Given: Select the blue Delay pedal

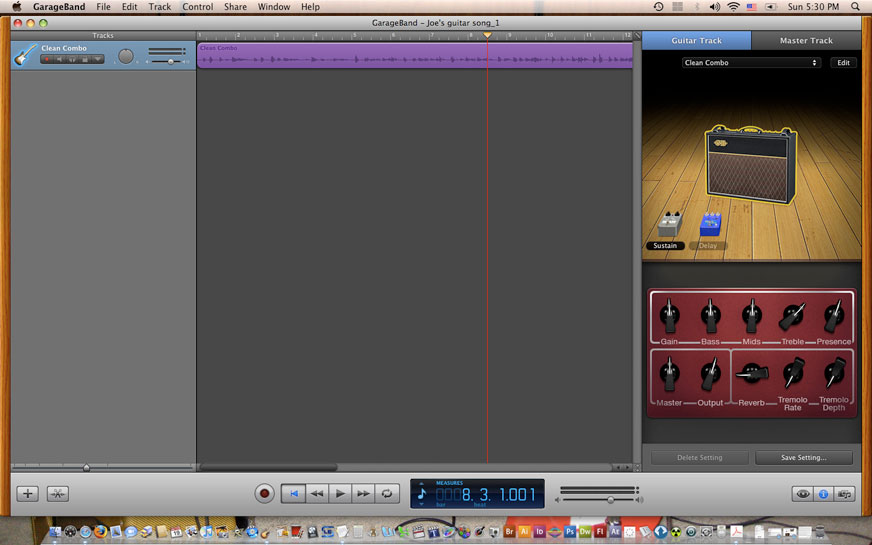Looking at the screenshot, I should pos(710,224).
